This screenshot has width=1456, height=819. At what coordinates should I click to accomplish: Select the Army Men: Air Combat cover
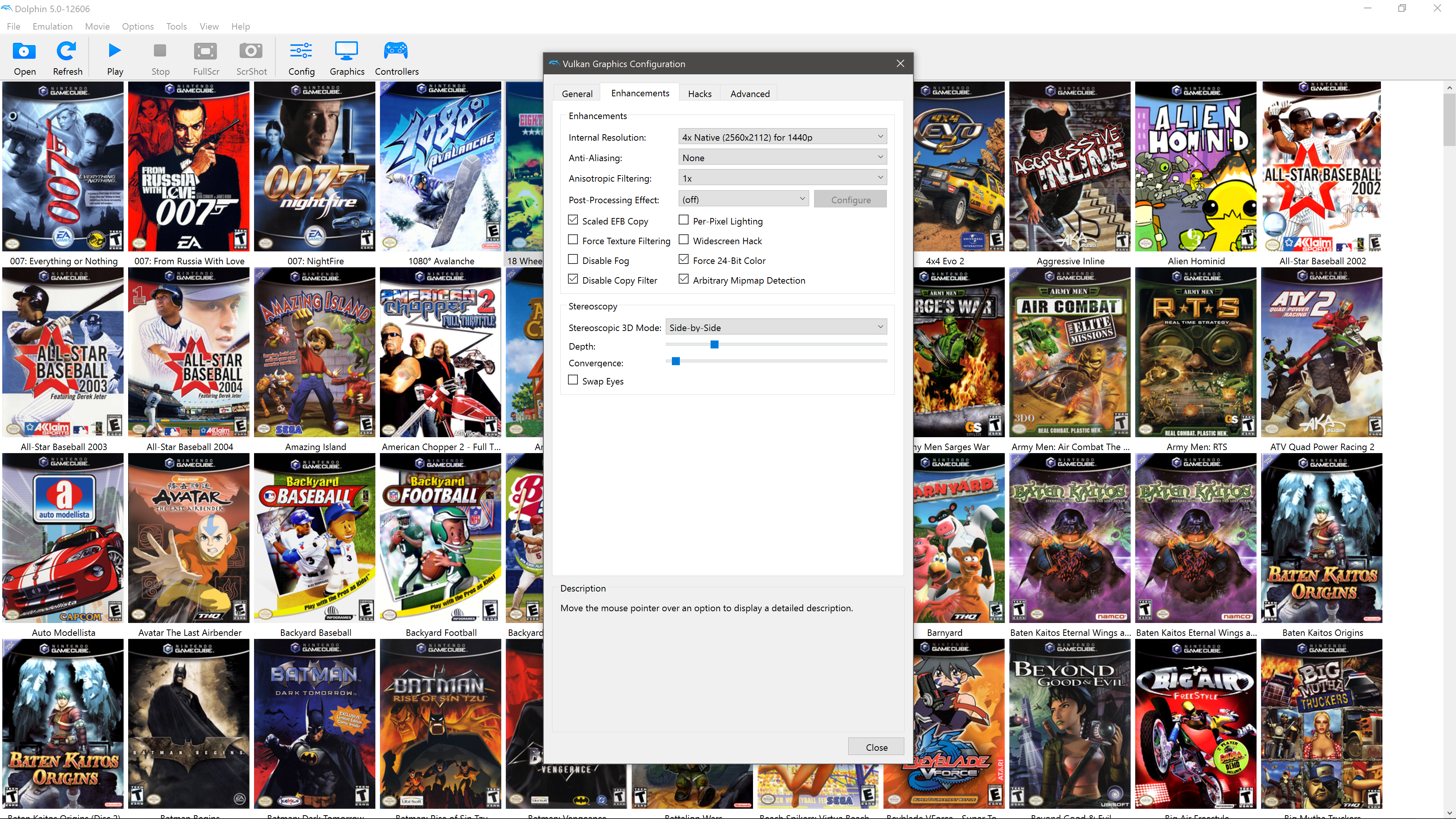point(1070,352)
